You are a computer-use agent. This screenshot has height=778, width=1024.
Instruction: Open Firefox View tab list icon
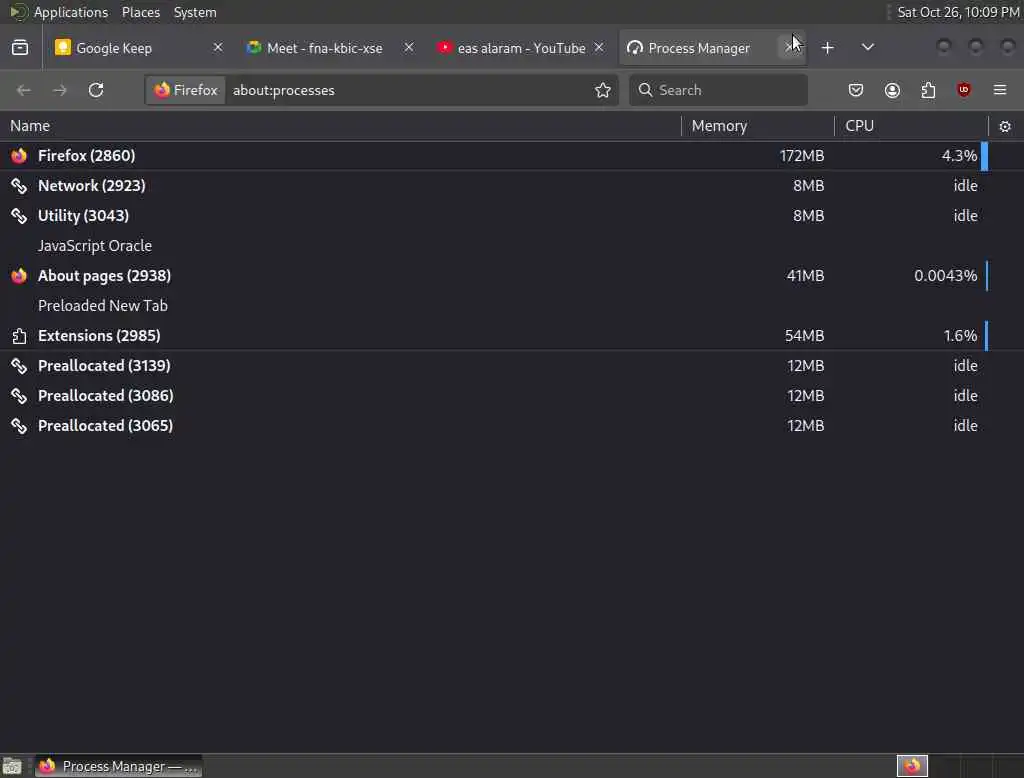click(x=20, y=48)
